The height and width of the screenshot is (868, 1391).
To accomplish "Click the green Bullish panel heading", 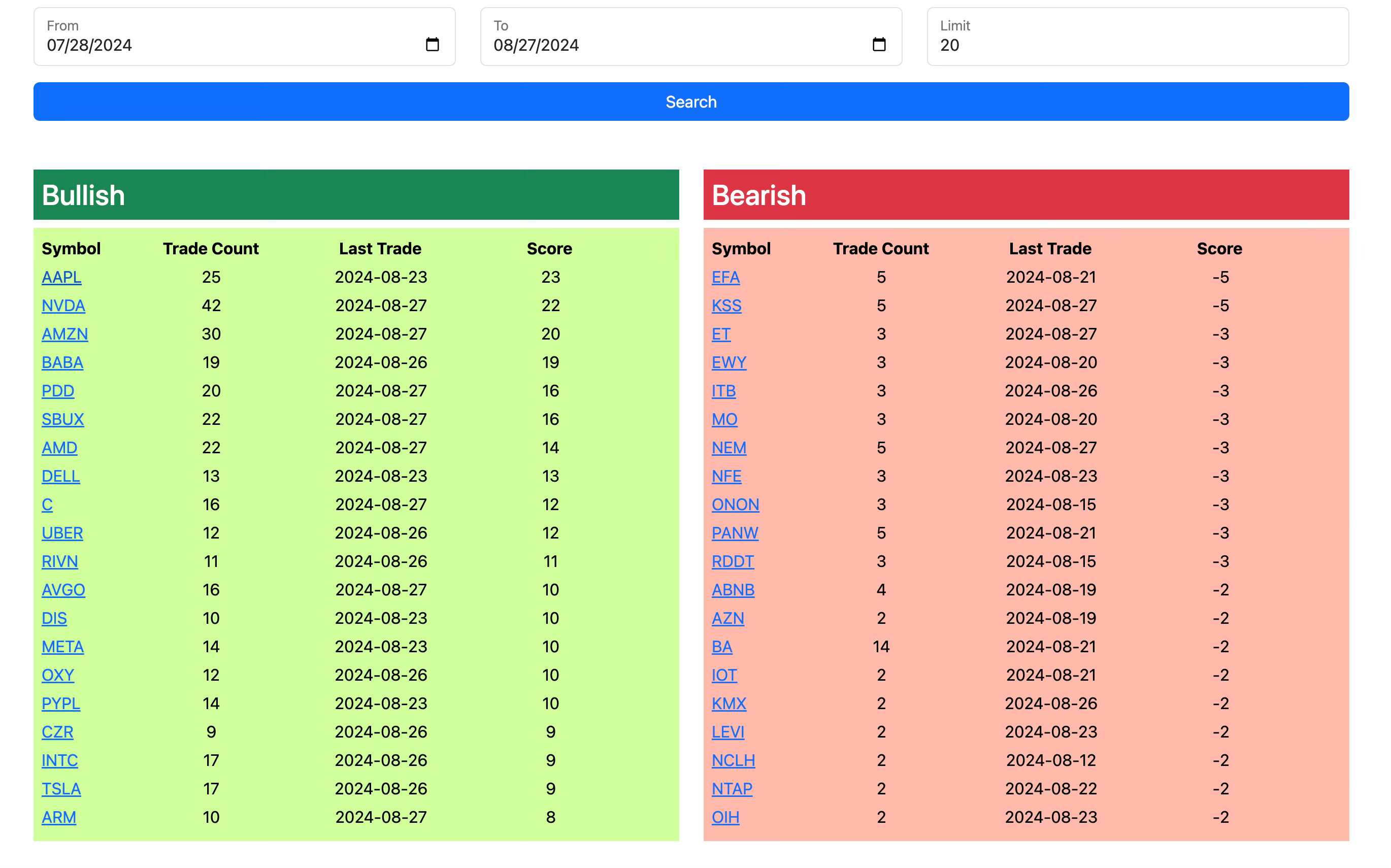I will (x=356, y=194).
